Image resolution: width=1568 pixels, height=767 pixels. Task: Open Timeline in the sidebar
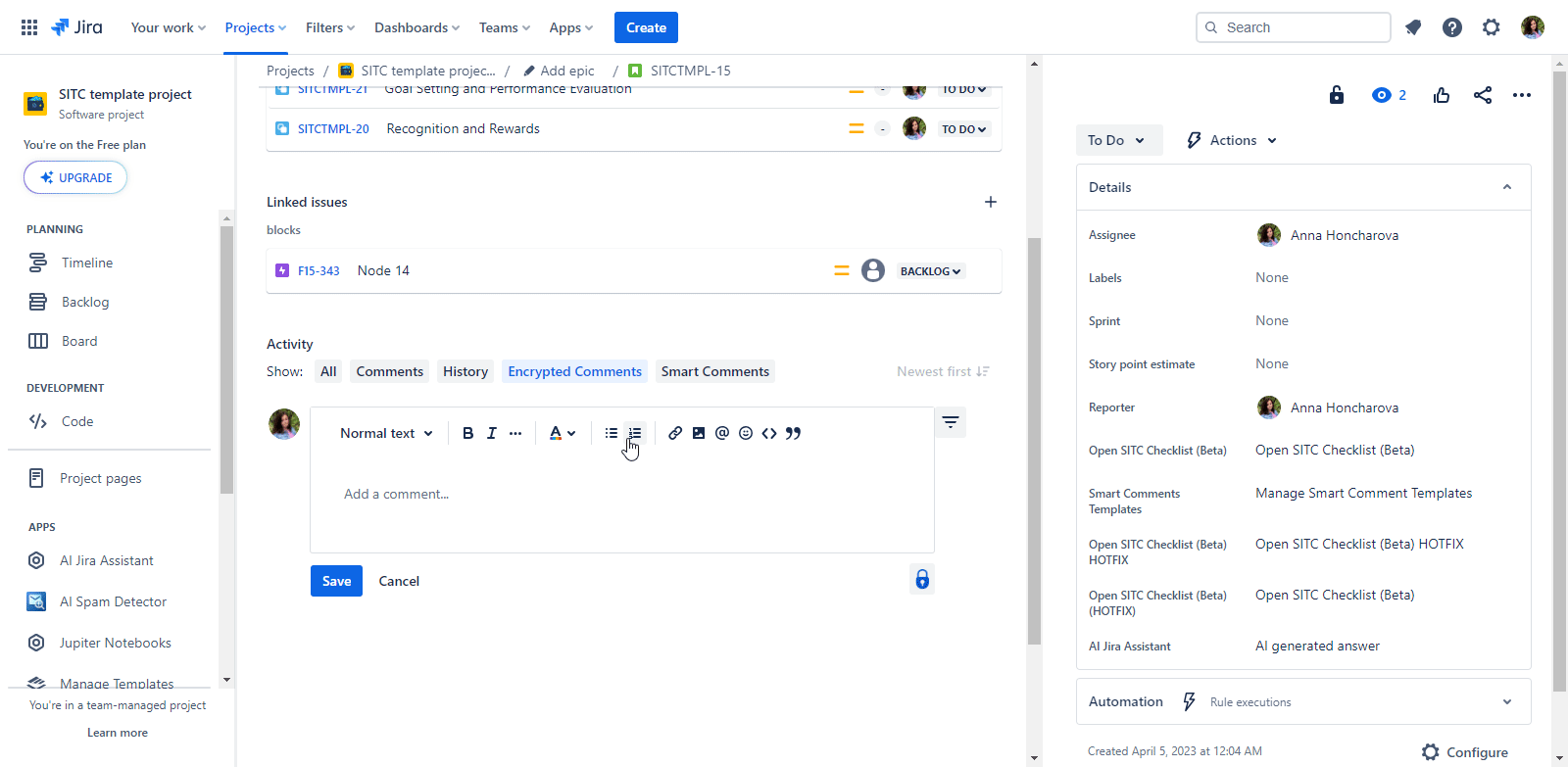point(86,263)
